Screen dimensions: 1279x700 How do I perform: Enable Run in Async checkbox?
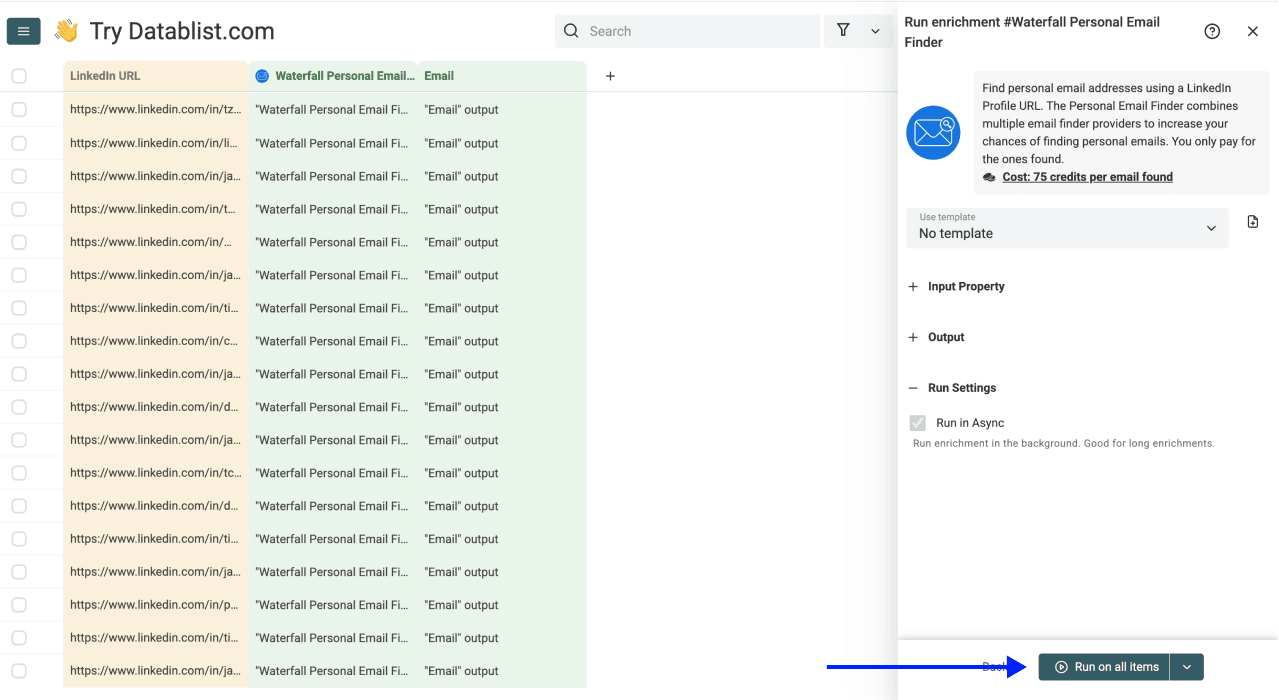(917, 422)
